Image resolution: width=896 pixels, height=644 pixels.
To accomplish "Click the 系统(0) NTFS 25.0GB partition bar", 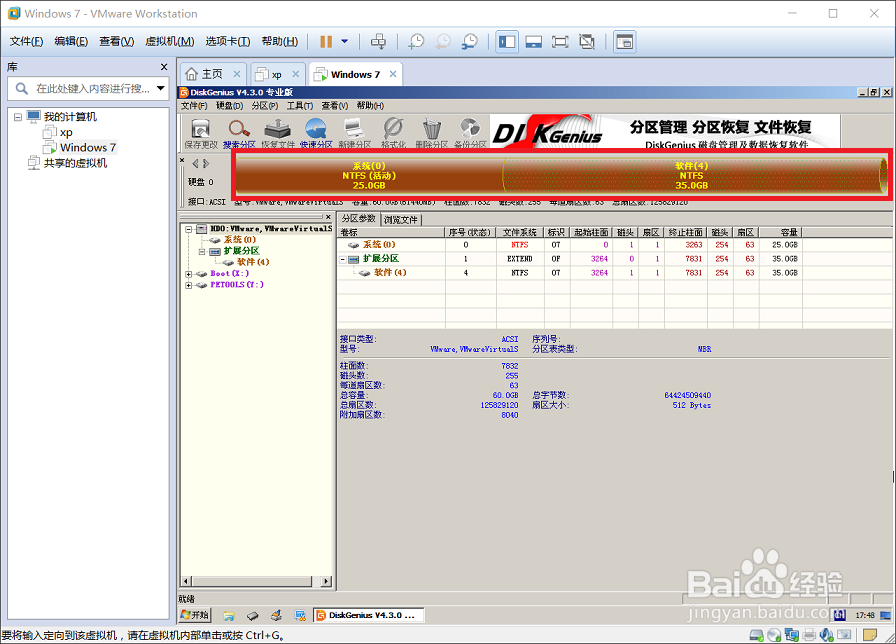I will click(369, 175).
